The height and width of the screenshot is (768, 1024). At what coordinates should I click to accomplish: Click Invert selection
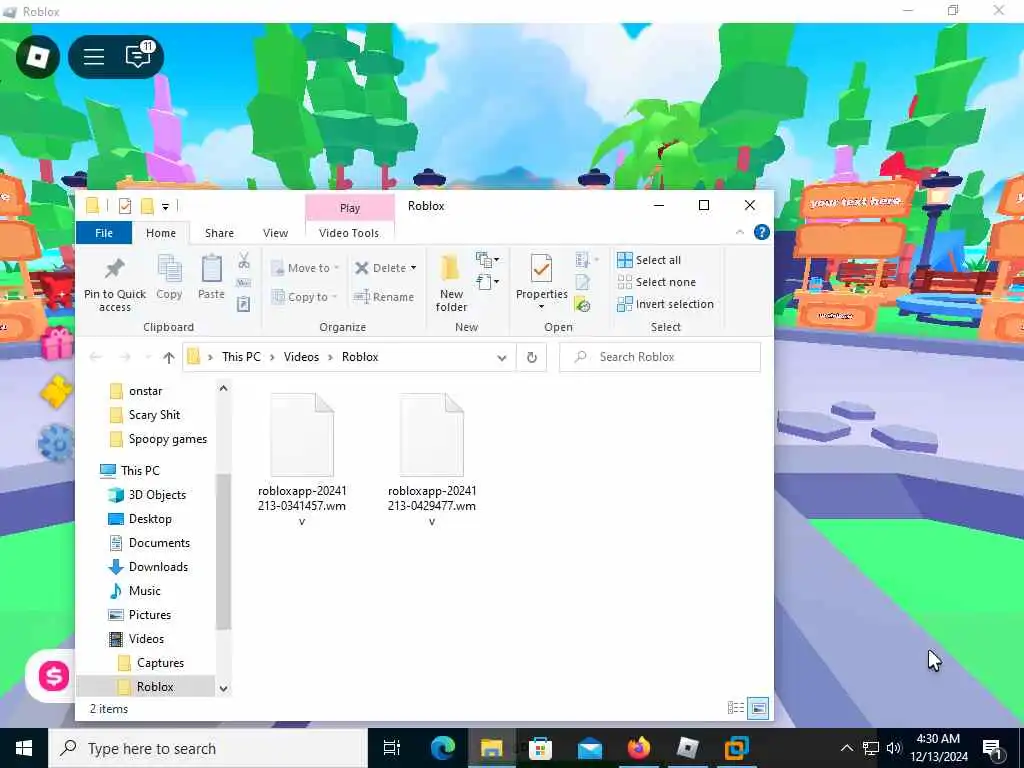(x=665, y=304)
